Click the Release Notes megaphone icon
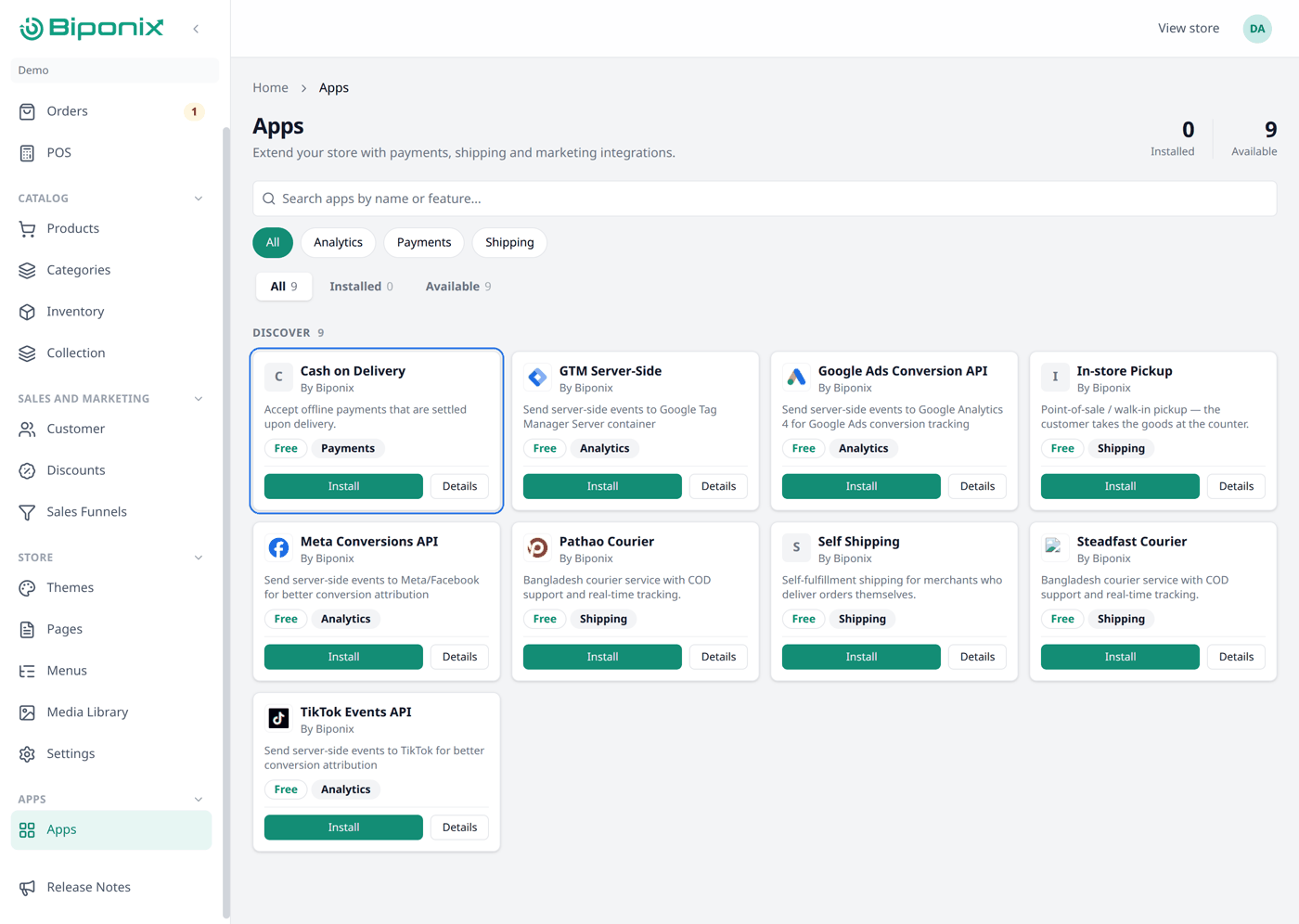The width and height of the screenshot is (1299, 924). tap(27, 889)
